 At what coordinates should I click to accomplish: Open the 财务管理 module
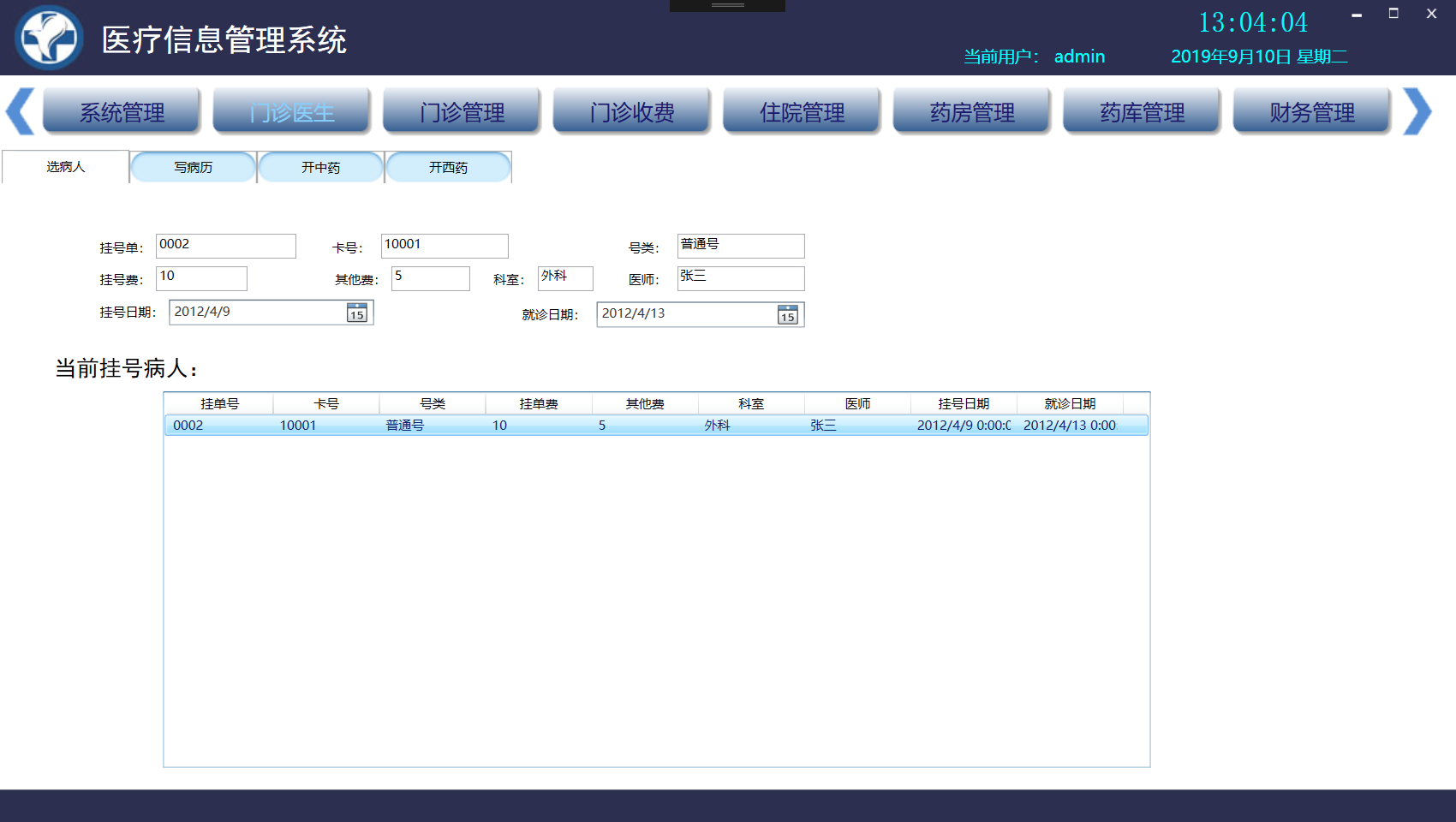coord(1312,111)
